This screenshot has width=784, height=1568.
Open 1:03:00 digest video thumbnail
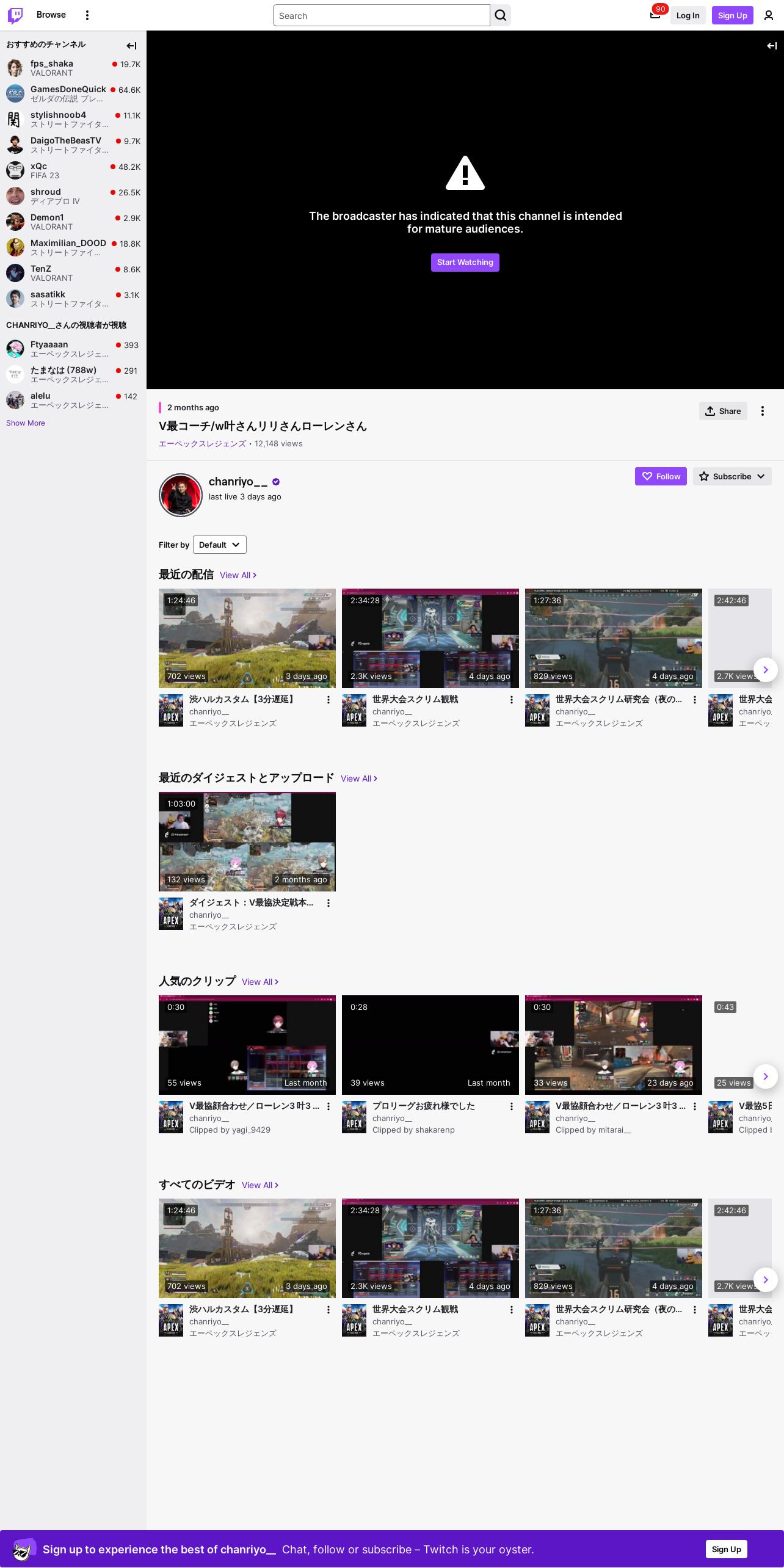pyautogui.click(x=247, y=841)
